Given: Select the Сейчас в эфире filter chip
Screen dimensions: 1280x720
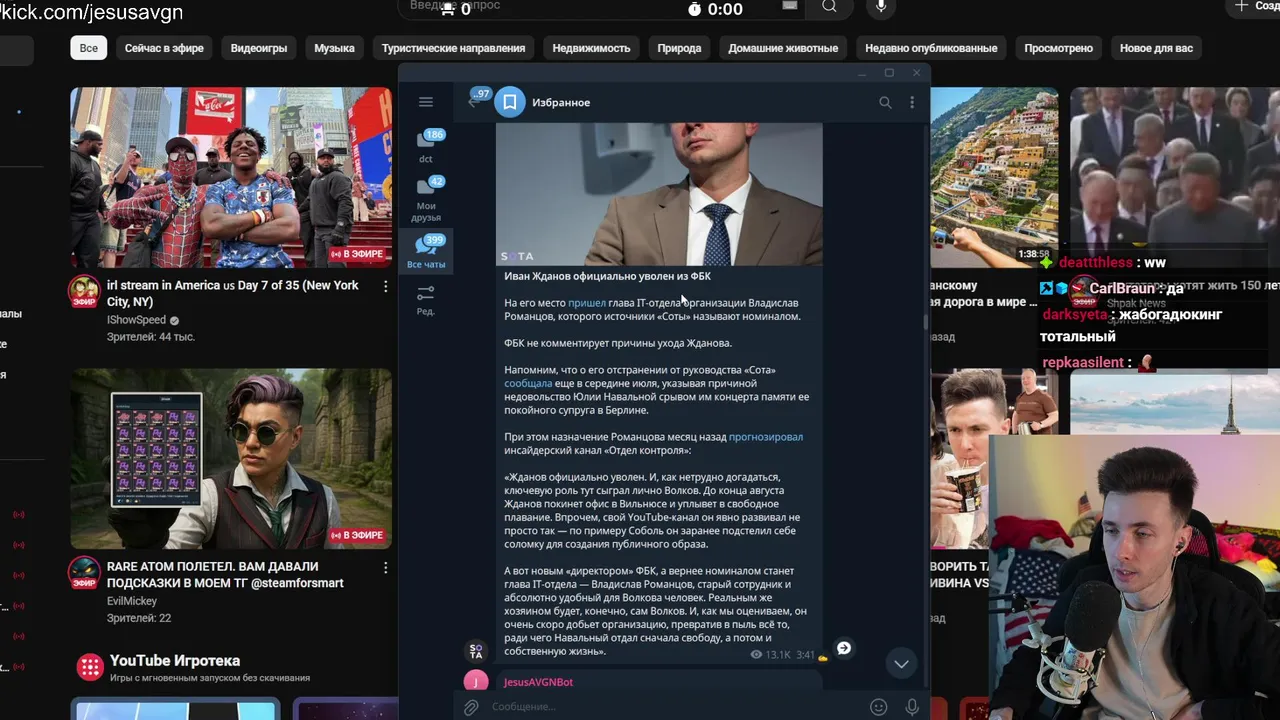Looking at the screenshot, I should (x=164, y=48).
